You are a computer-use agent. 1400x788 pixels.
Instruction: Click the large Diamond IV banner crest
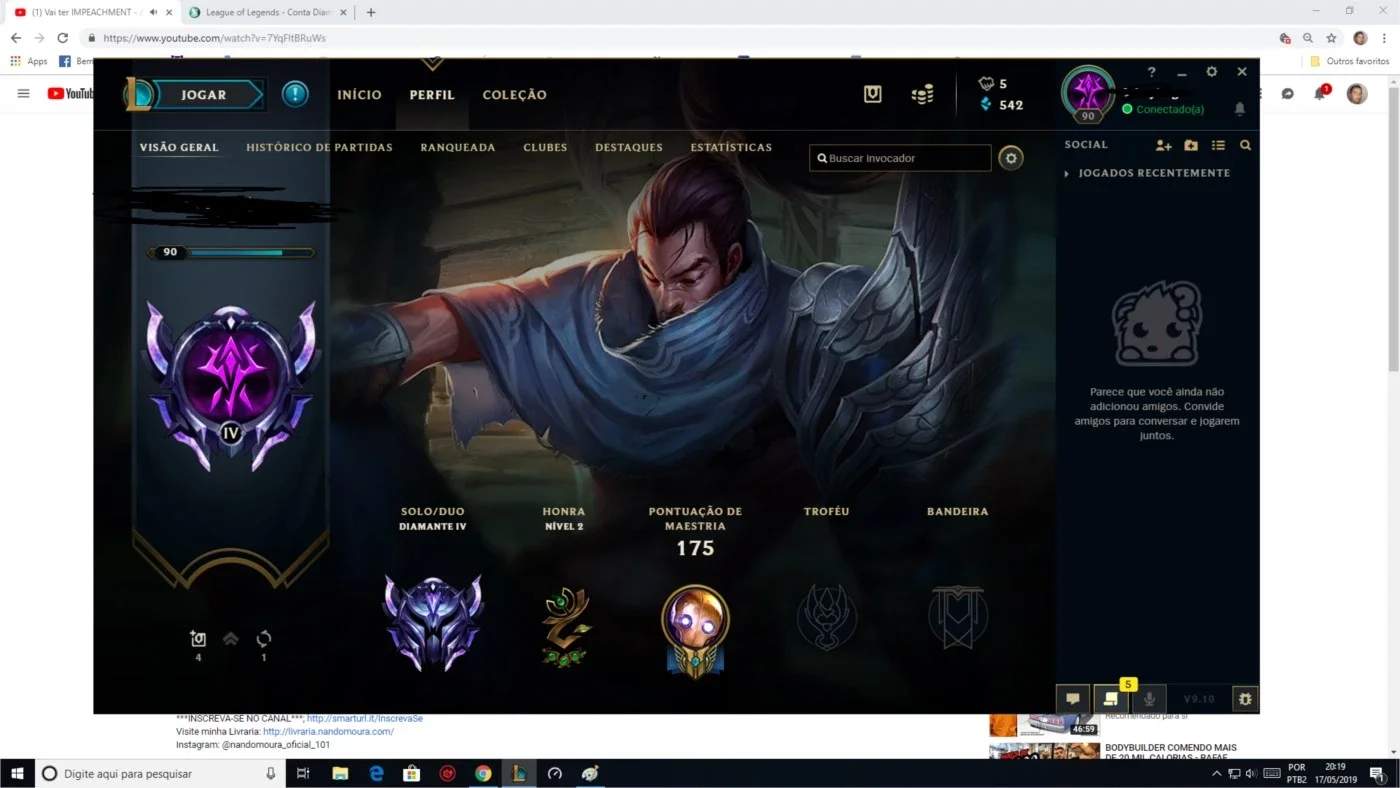[231, 385]
